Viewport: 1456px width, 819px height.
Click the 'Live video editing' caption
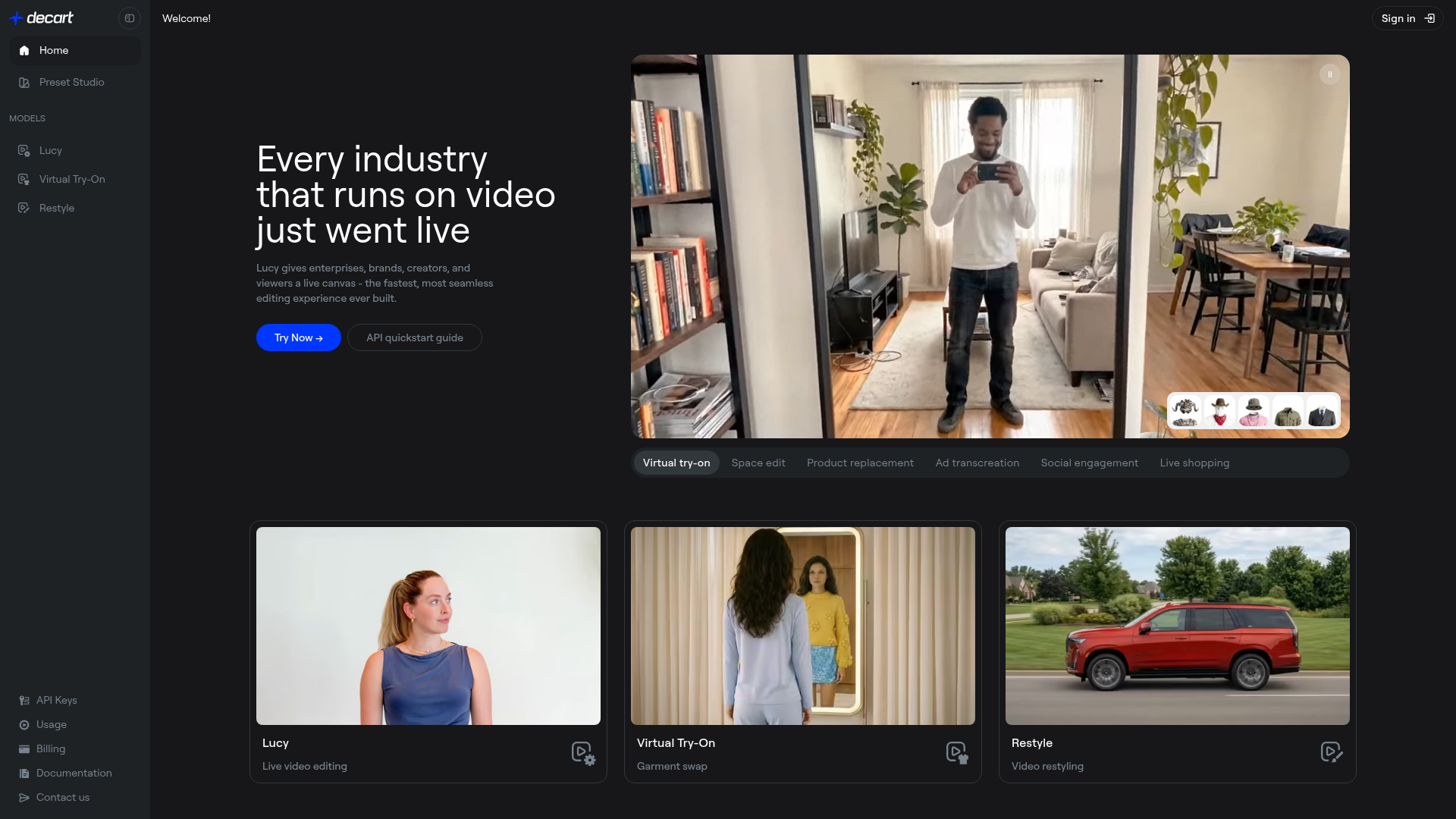click(305, 766)
